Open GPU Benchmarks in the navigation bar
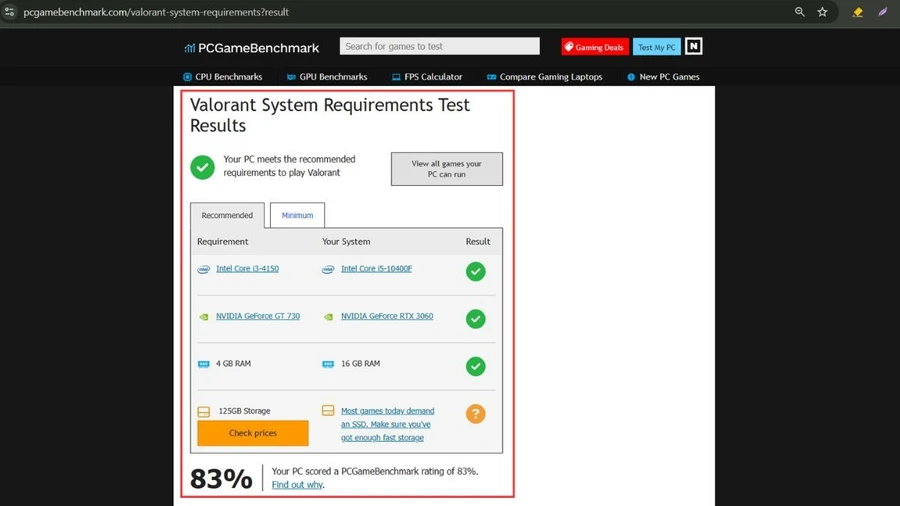The height and width of the screenshot is (506, 900). tap(327, 77)
